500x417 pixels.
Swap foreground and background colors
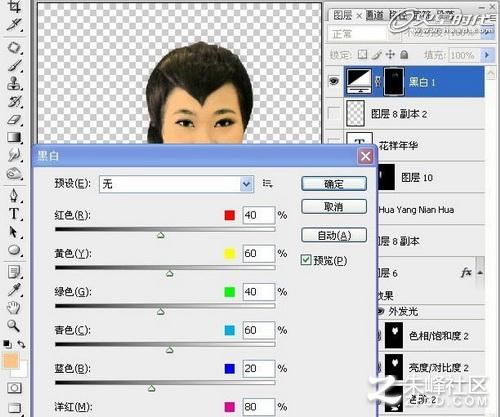[21, 343]
